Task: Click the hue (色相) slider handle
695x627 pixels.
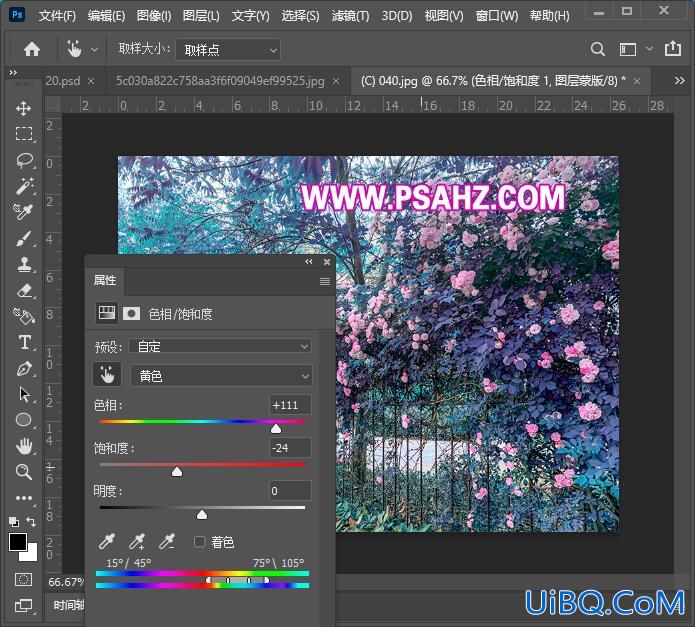Action: pos(276,428)
